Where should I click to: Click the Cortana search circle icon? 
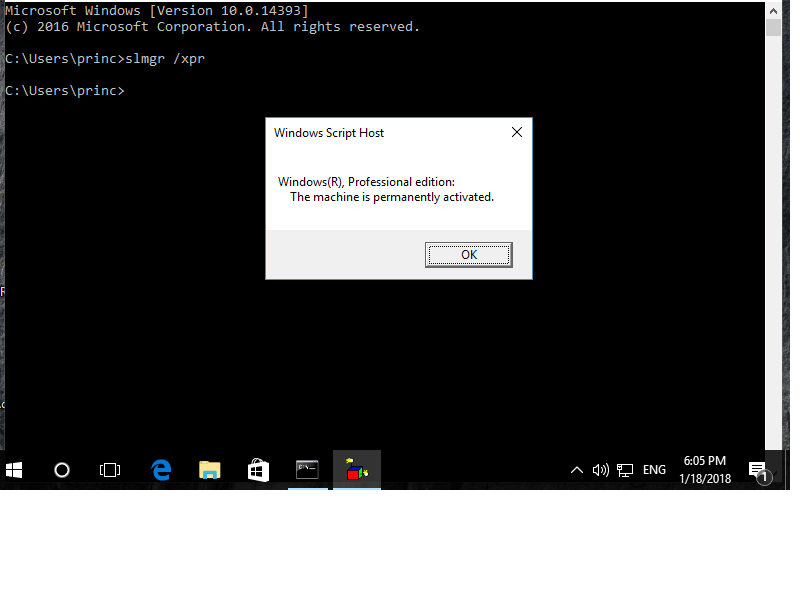click(62, 470)
